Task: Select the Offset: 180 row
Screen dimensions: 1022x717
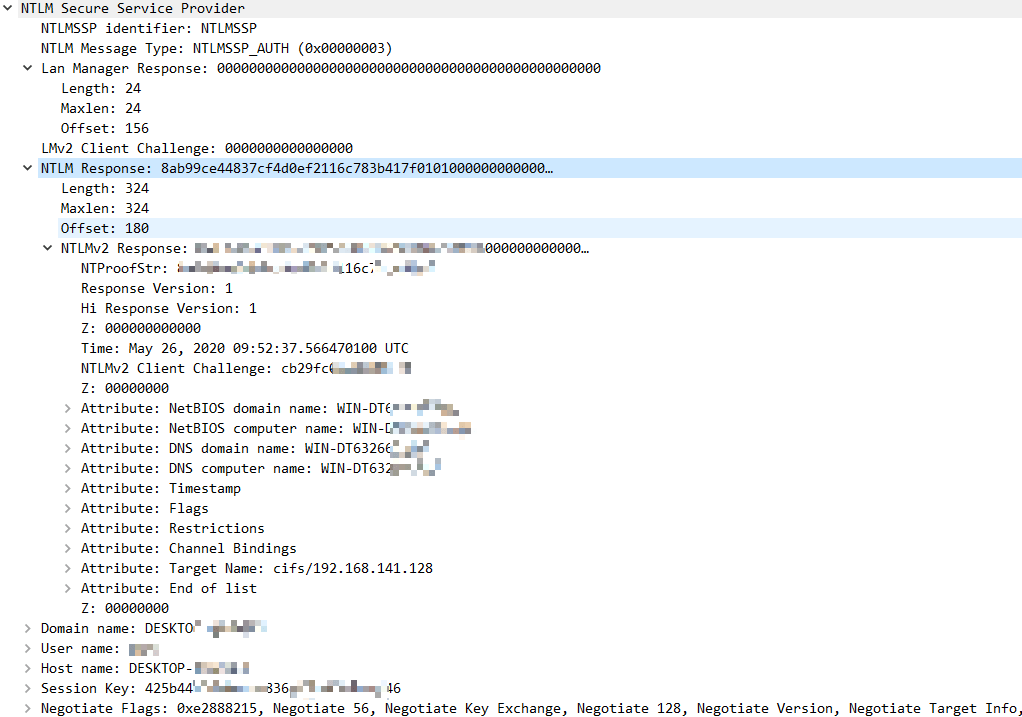Action: click(x=104, y=228)
